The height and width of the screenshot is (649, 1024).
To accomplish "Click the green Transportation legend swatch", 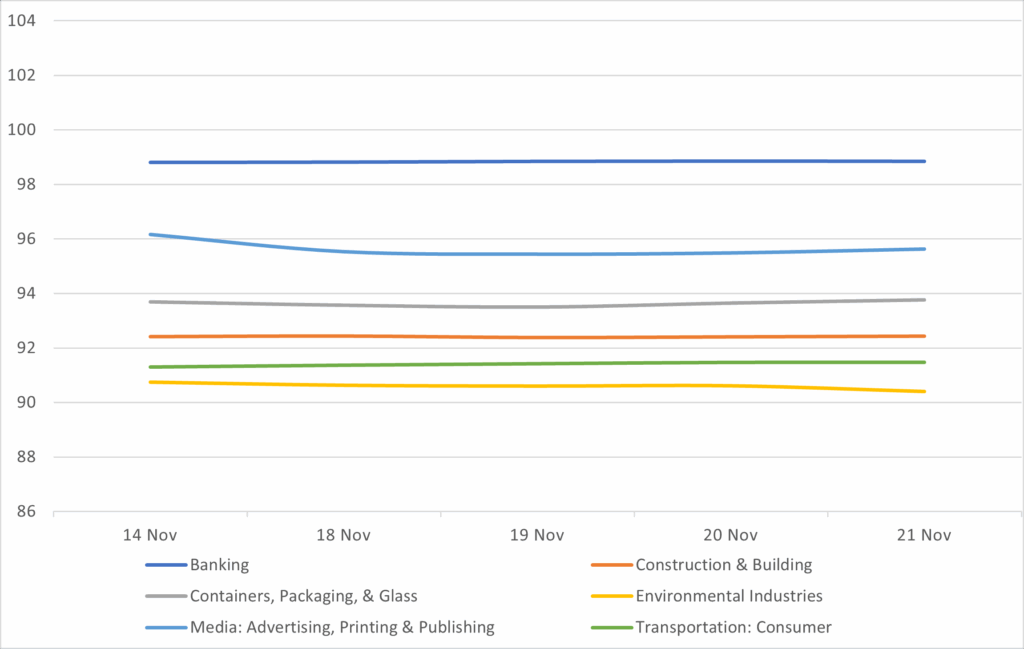I will 610,627.
